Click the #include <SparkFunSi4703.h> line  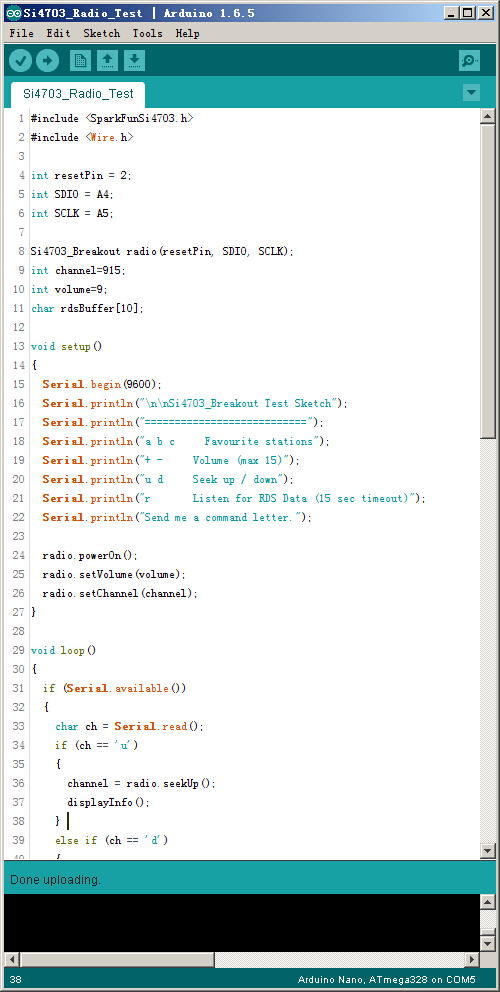click(x=111, y=118)
